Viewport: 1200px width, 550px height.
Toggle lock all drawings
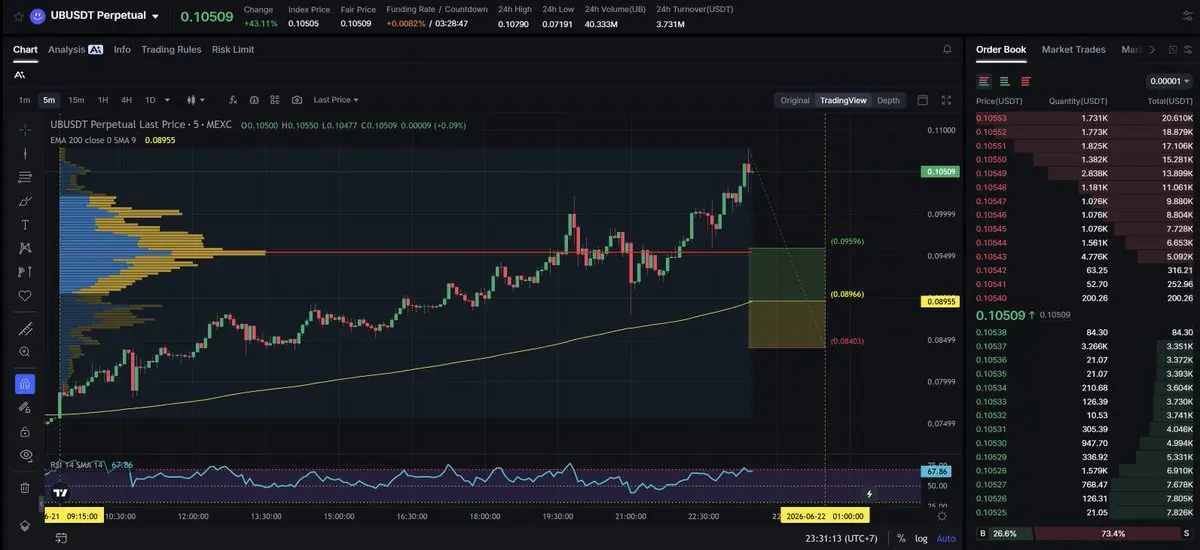pos(25,432)
